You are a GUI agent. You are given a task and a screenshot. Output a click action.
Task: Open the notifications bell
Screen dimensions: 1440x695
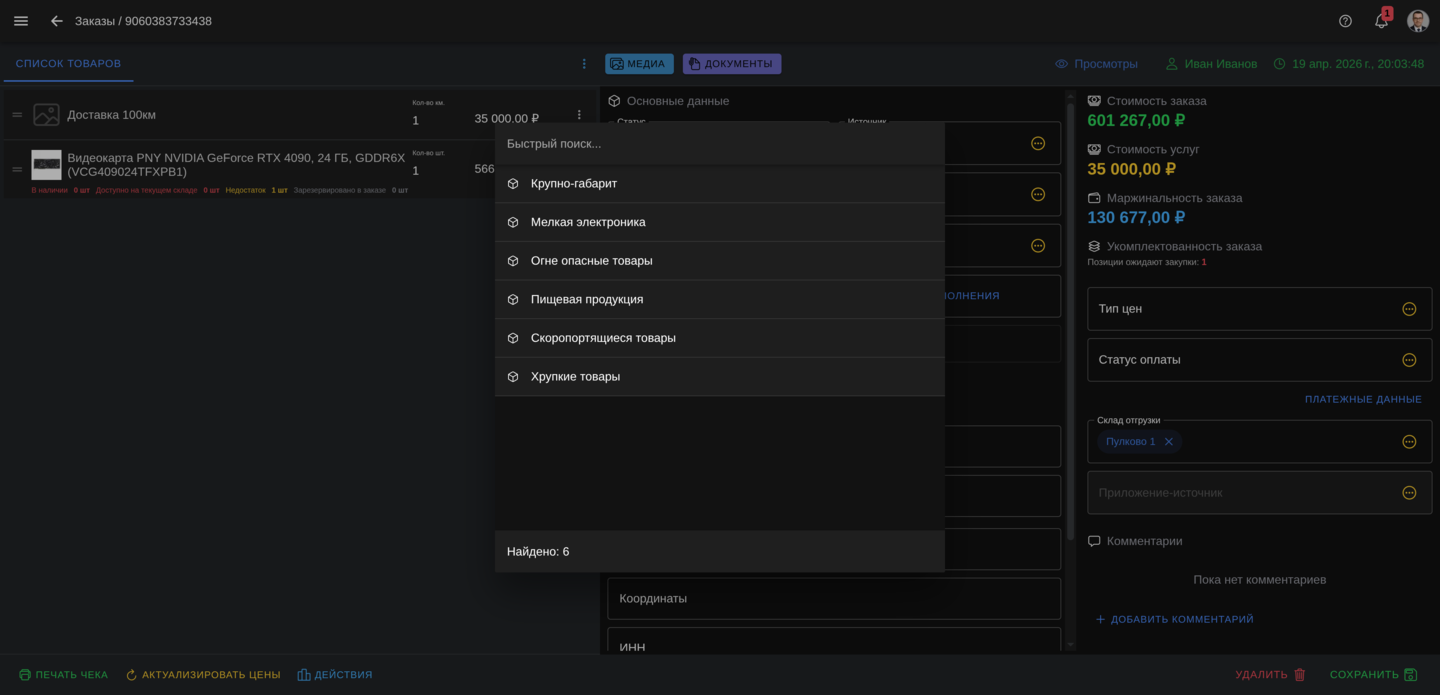click(1381, 21)
